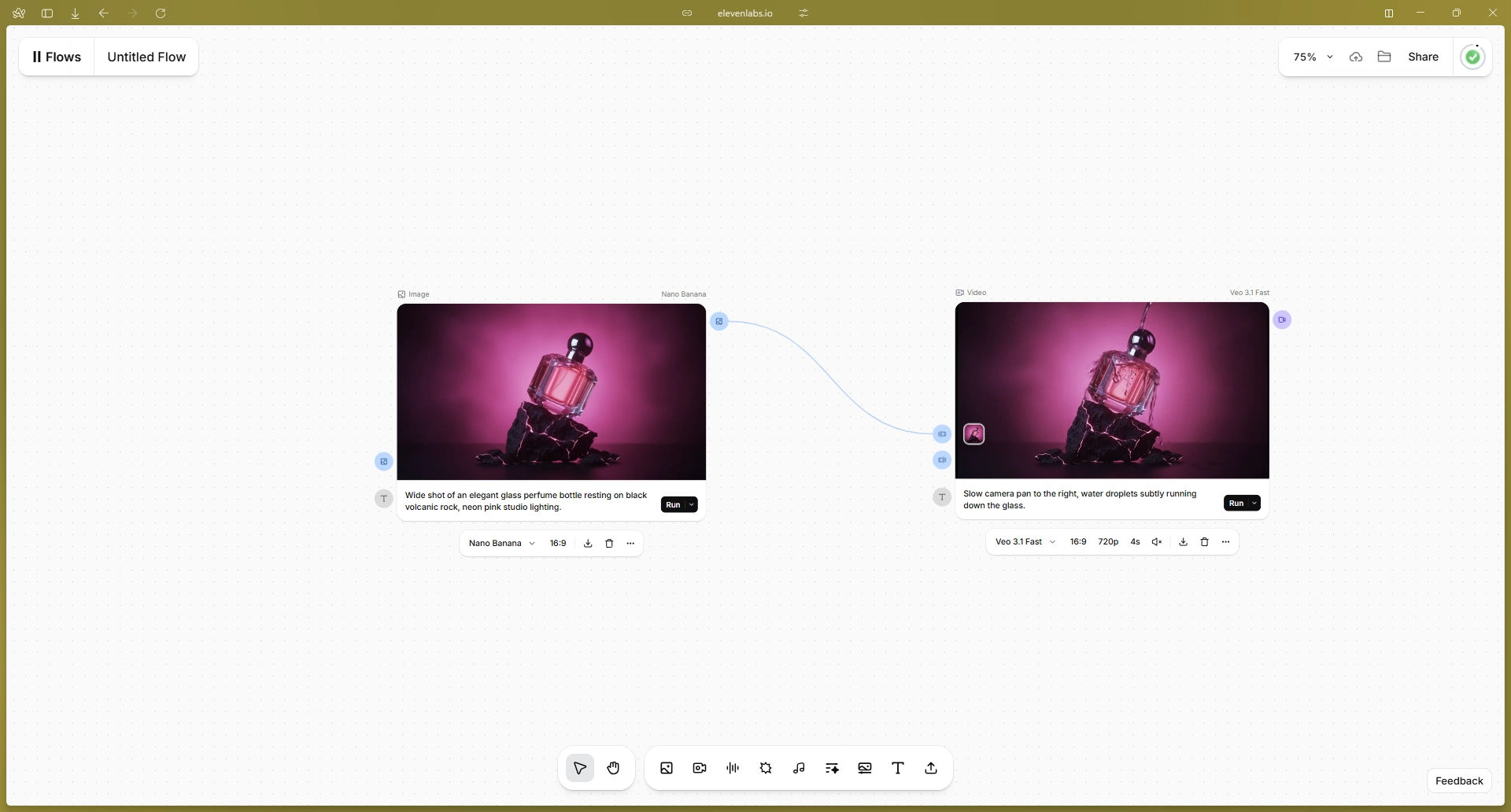Screen dimensions: 1511x812
Task: Click the reference image thumbnail on video
Action: click(x=974, y=434)
